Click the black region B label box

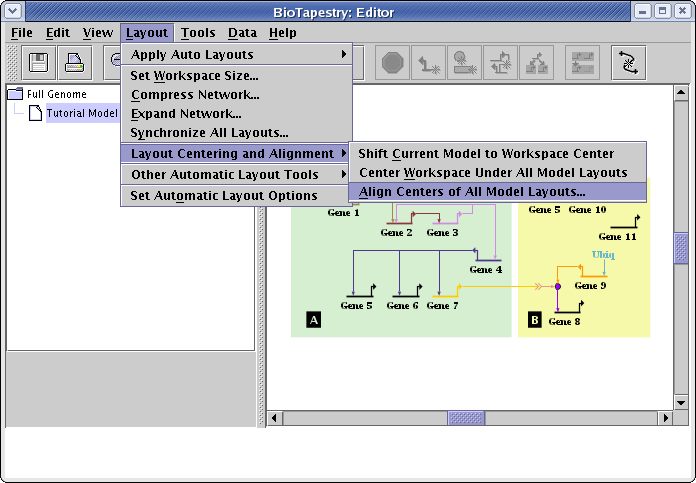click(x=535, y=320)
